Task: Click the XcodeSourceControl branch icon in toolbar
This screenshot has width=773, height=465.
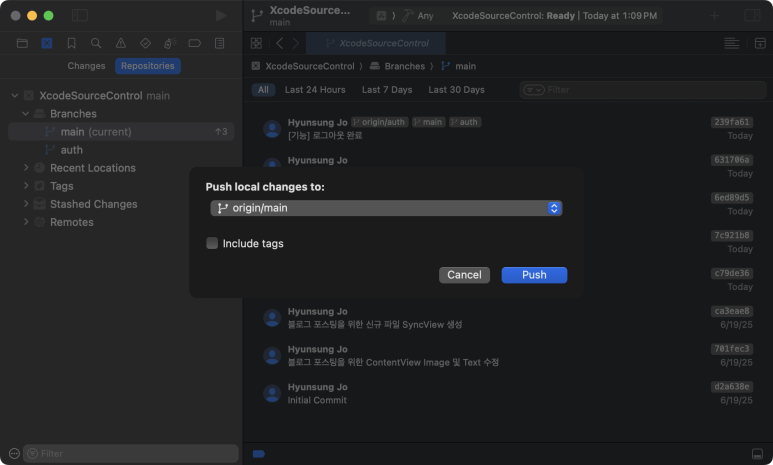Action: [x=257, y=16]
